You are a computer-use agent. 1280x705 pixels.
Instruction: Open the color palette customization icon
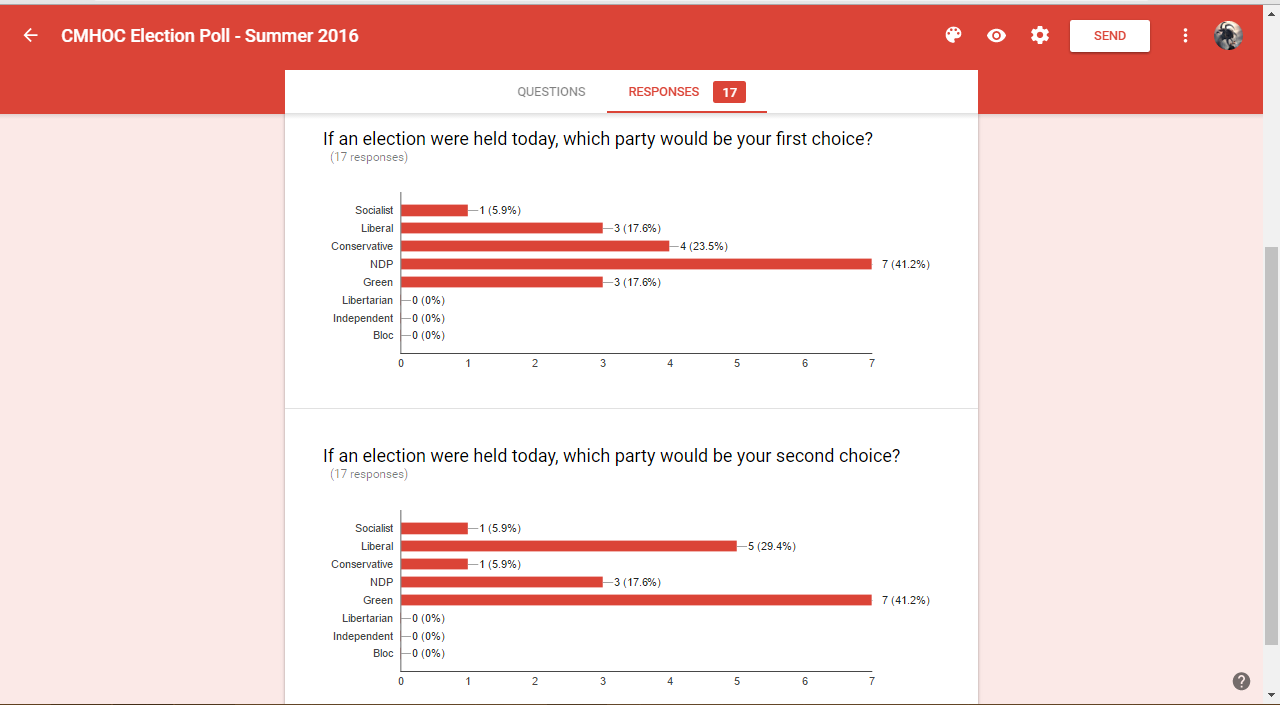click(953, 36)
